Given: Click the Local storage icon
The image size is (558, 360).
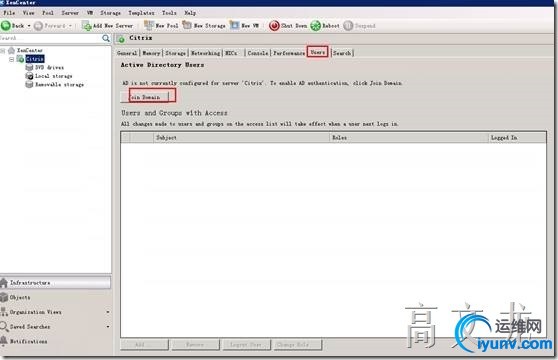Looking at the screenshot, I should (29, 76).
